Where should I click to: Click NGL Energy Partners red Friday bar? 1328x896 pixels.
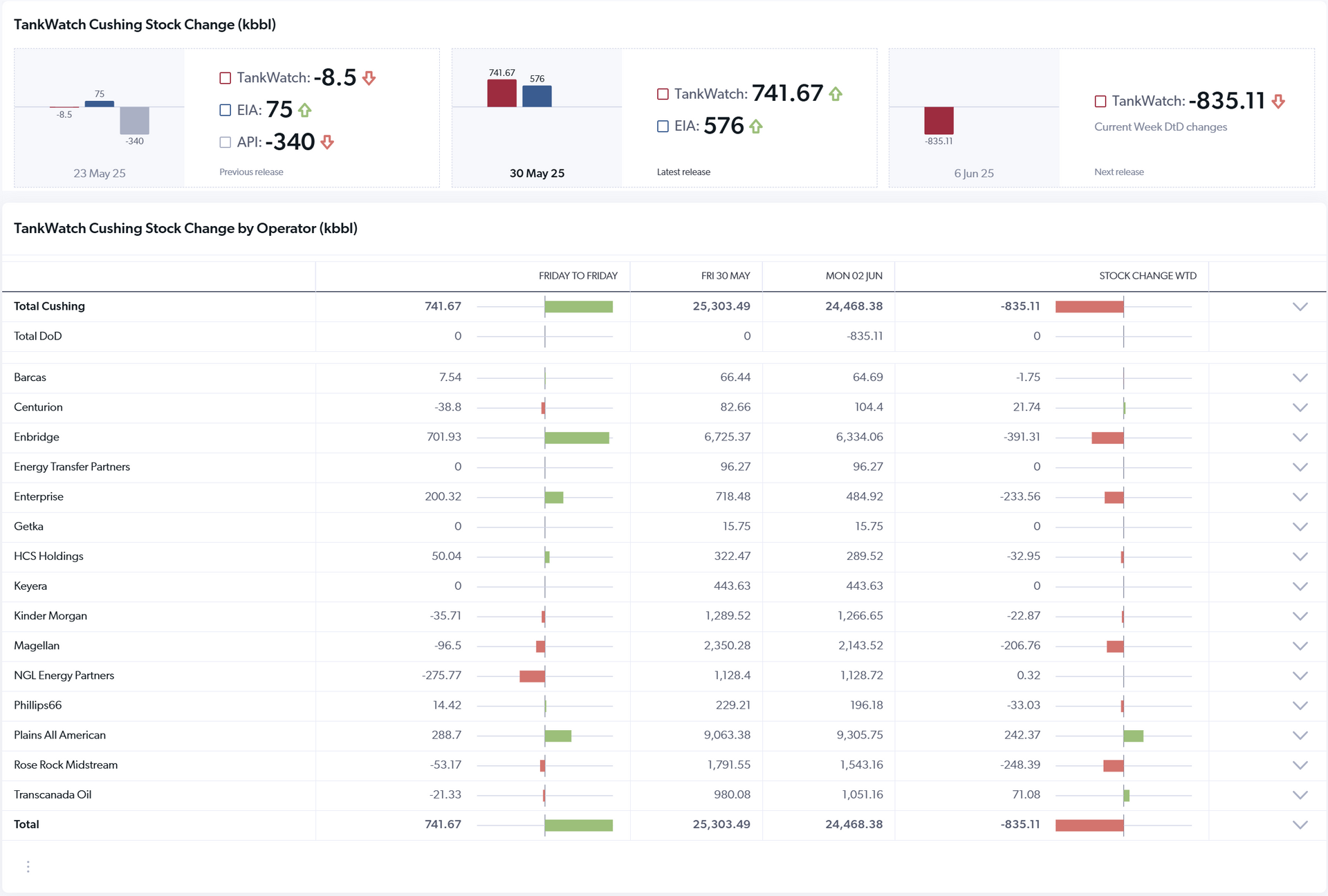(x=532, y=676)
